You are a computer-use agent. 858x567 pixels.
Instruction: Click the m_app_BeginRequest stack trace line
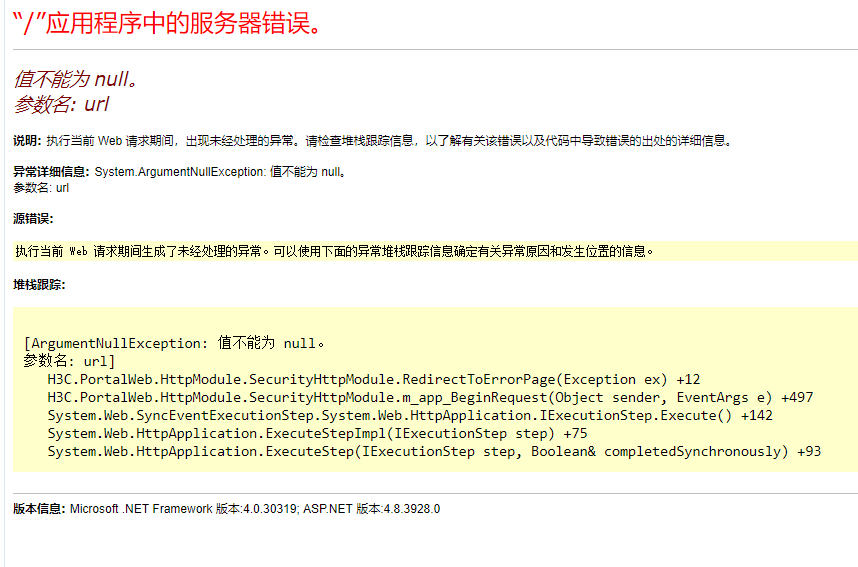pos(430,397)
